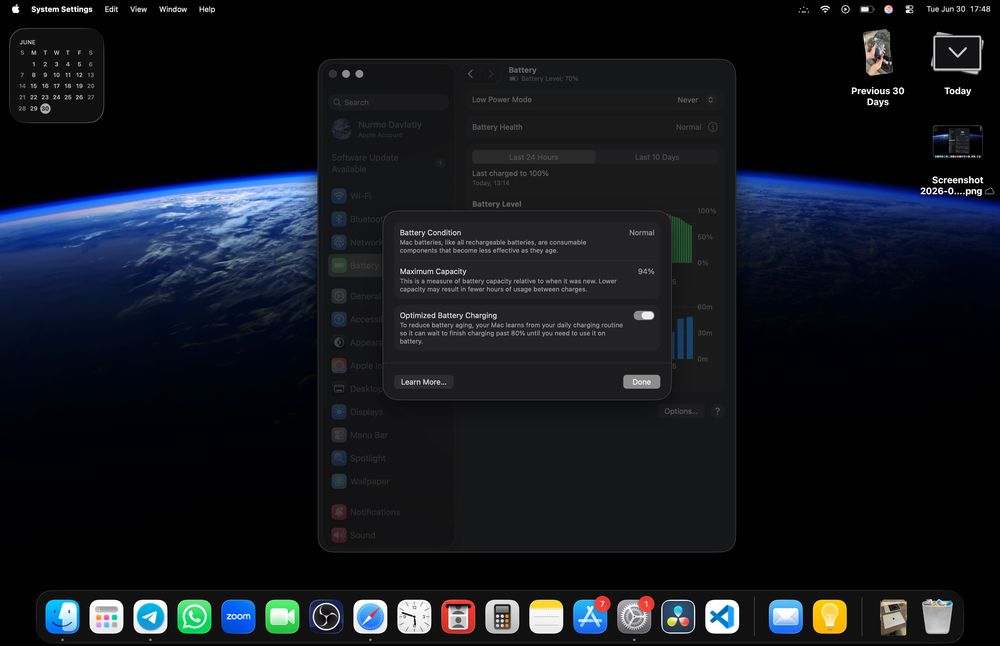1000x646 pixels.
Task: Click the Search field in Settings sidebar
Action: click(x=388, y=102)
